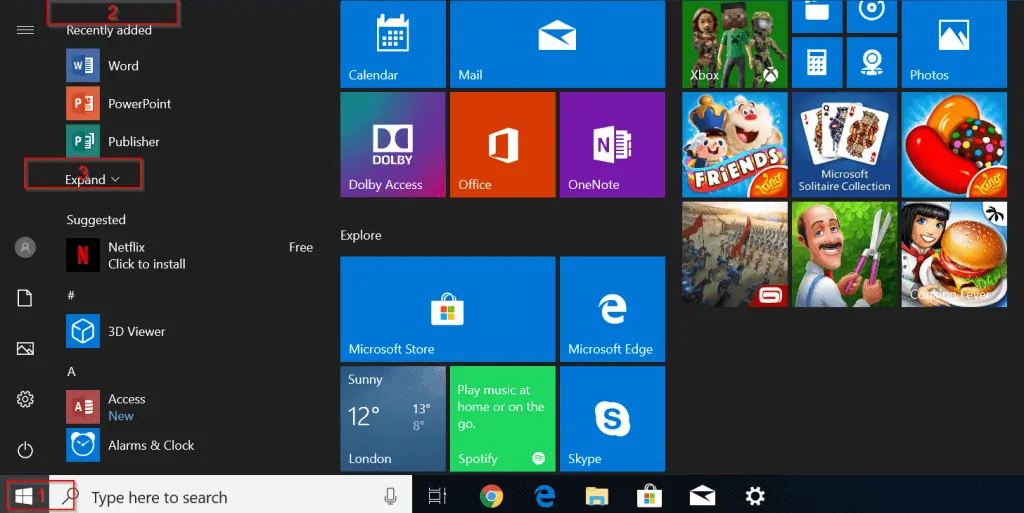Launch the Microsoft Edge tile
This screenshot has width=1024, height=513.
613,309
